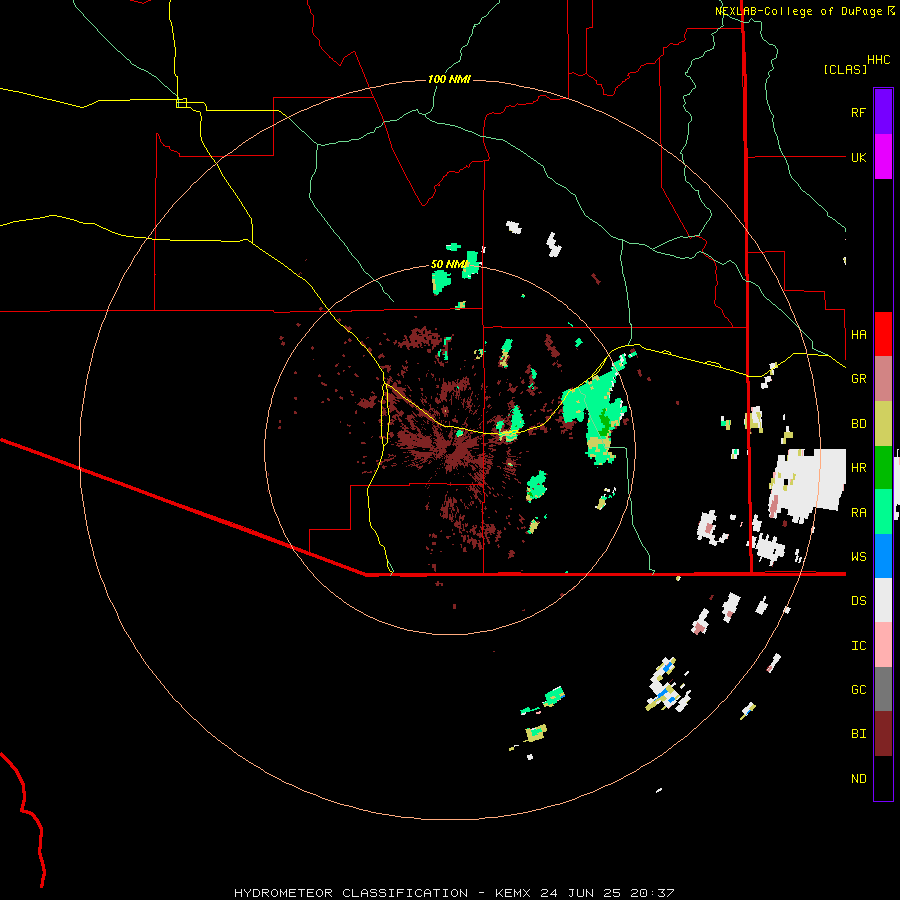Click the GR legend label
900x900 pixels.
[x=858, y=379]
